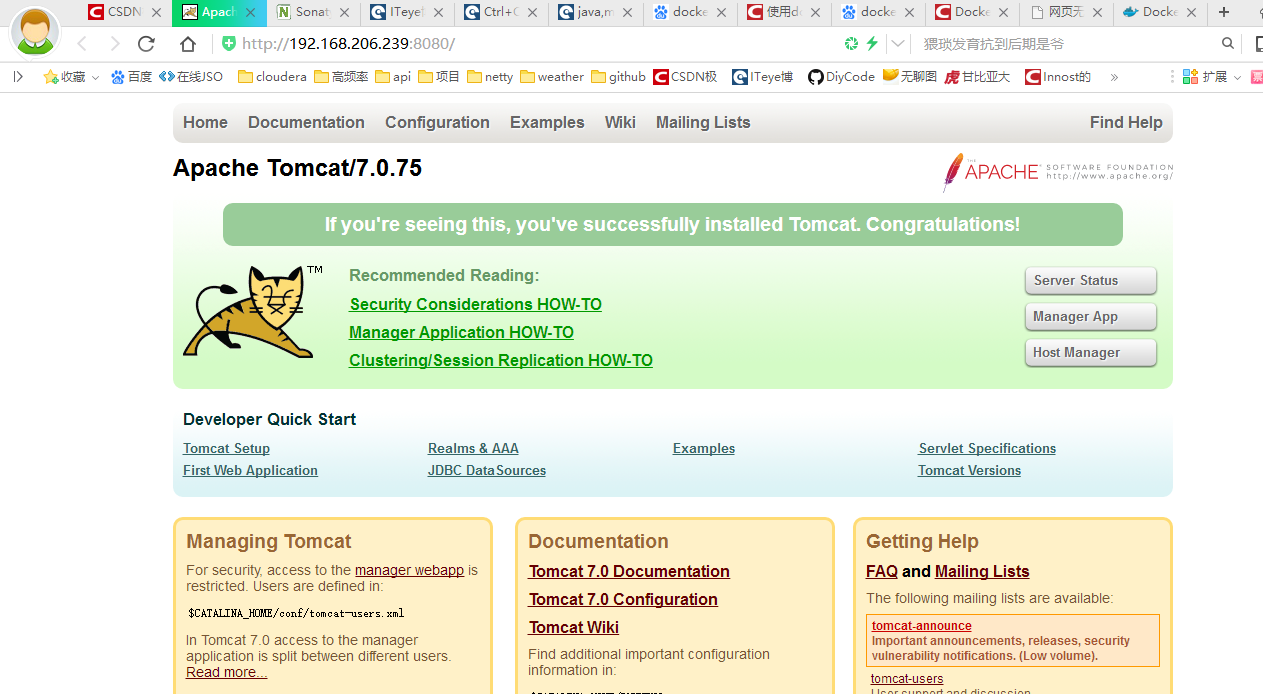1263x694 pixels.
Task: Open the 甘比亚大 bookmark
Action: pyautogui.click(x=976, y=77)
